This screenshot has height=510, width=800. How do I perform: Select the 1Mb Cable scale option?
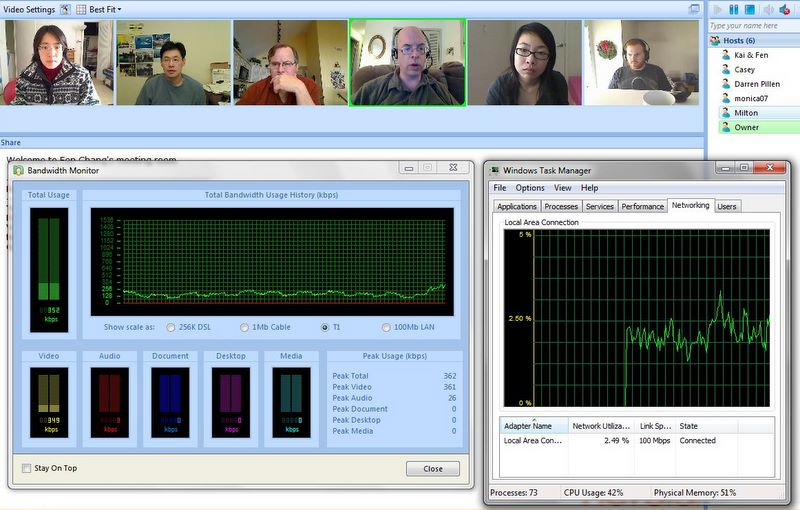click(x=244, y=327)
